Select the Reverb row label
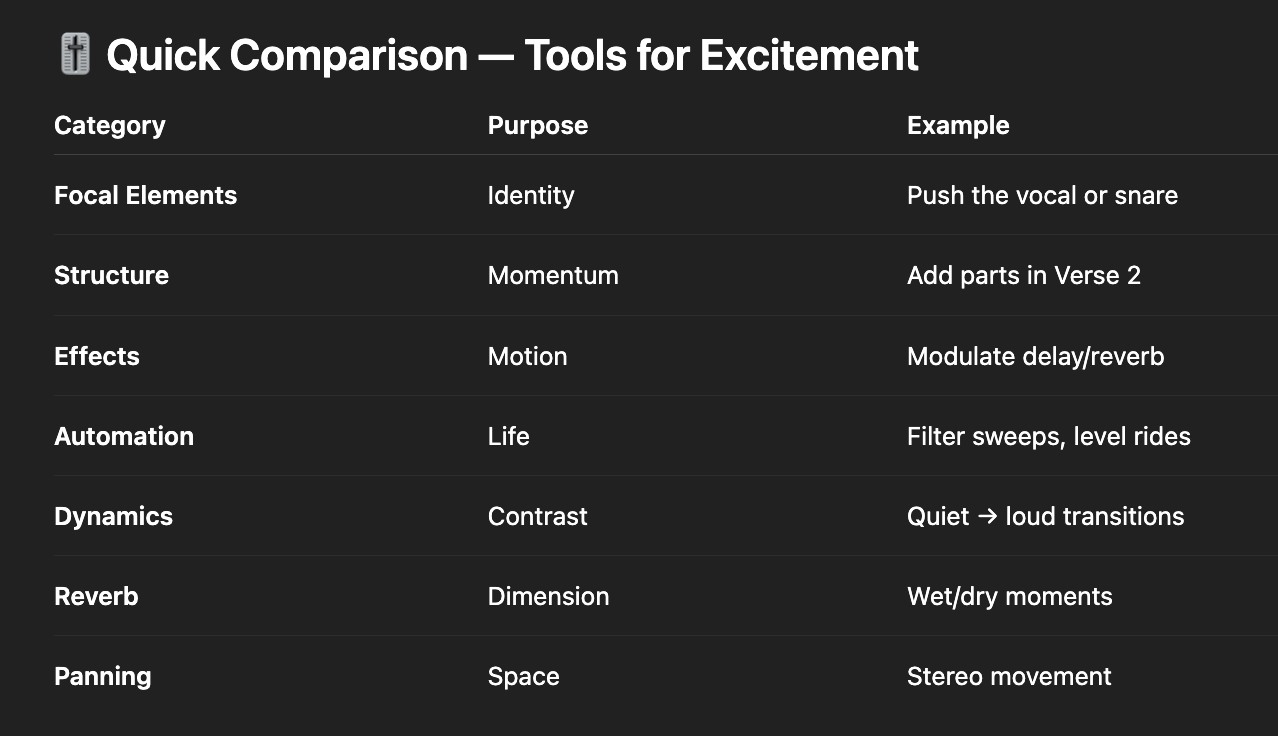 (x=96, y=596)
